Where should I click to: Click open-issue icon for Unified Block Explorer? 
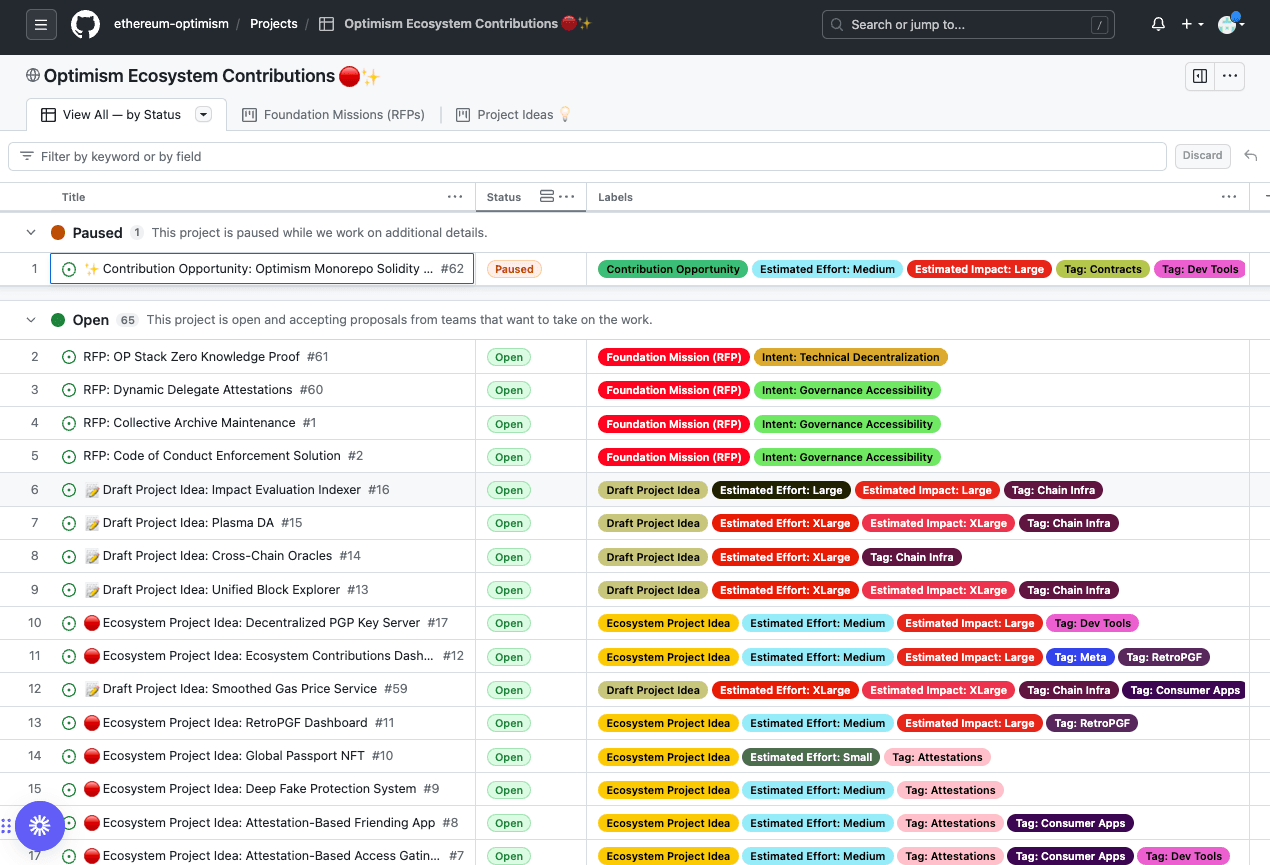click(69, 590)
